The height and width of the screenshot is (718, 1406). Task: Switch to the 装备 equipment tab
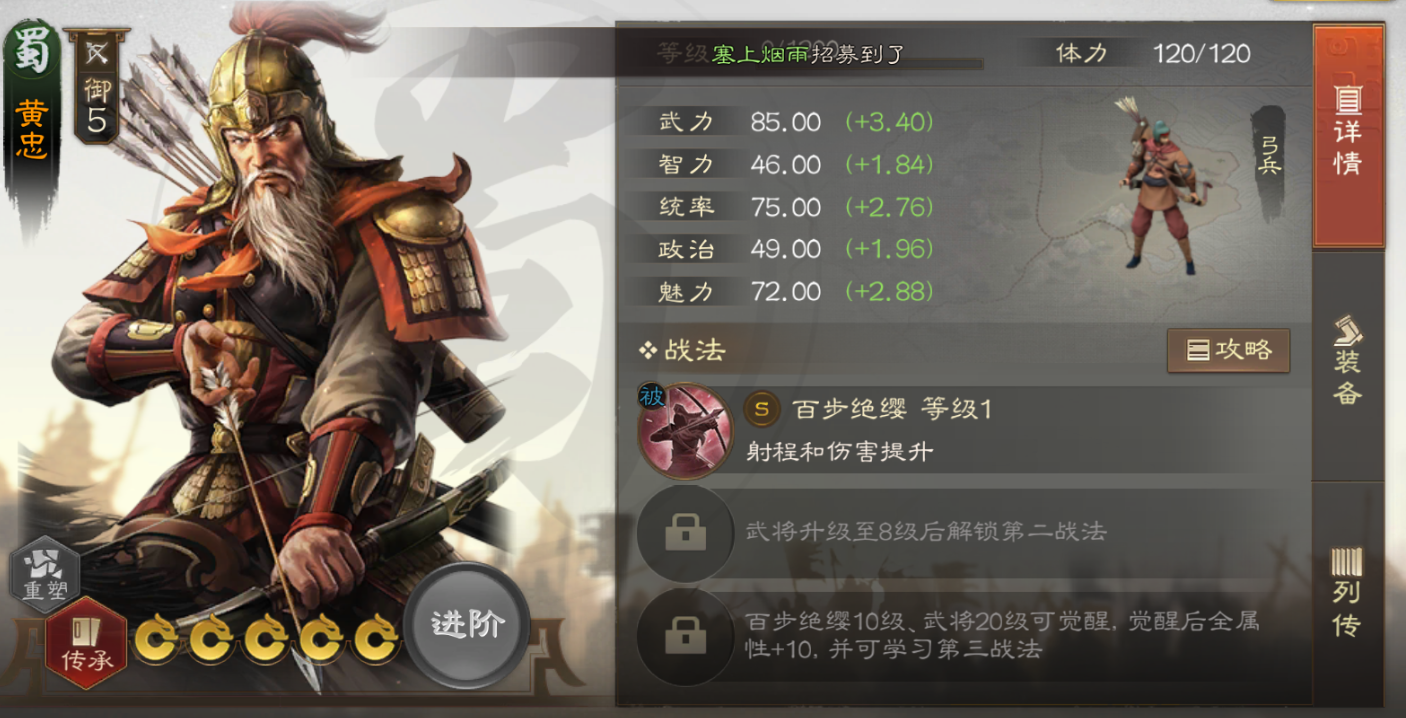pos(1348,362)
